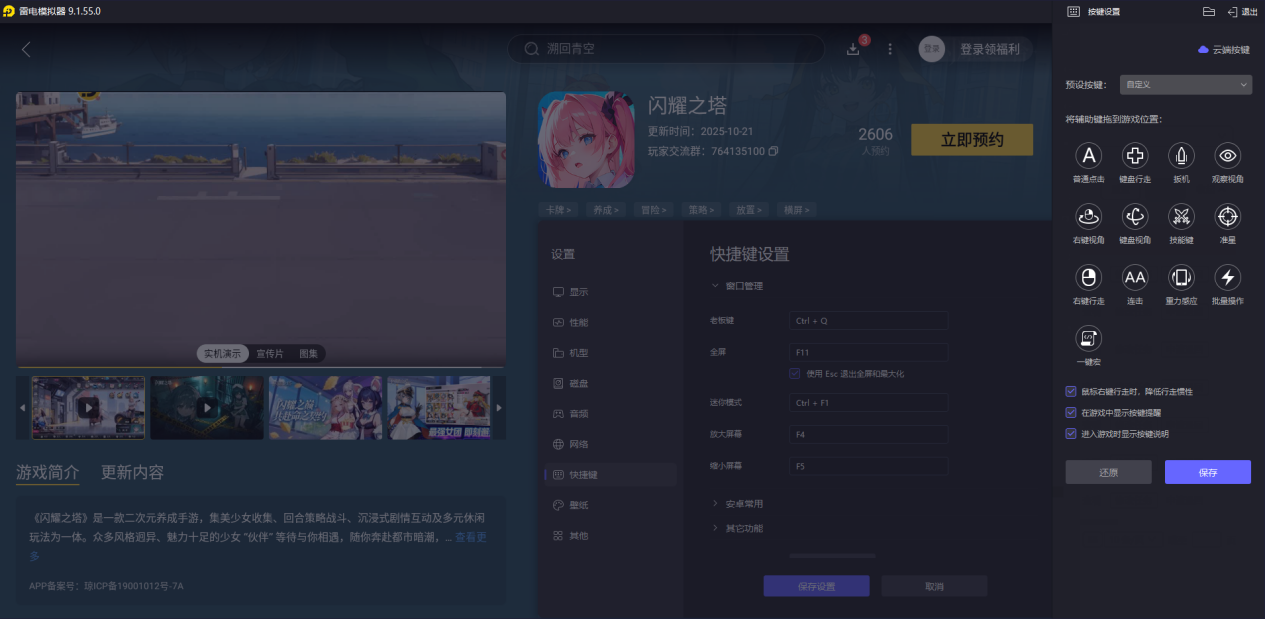Image resolution: width=1265 pixels, height=619 pixels.
Task: Select the 右键视角 icon
Action: tap(1088, 216)
